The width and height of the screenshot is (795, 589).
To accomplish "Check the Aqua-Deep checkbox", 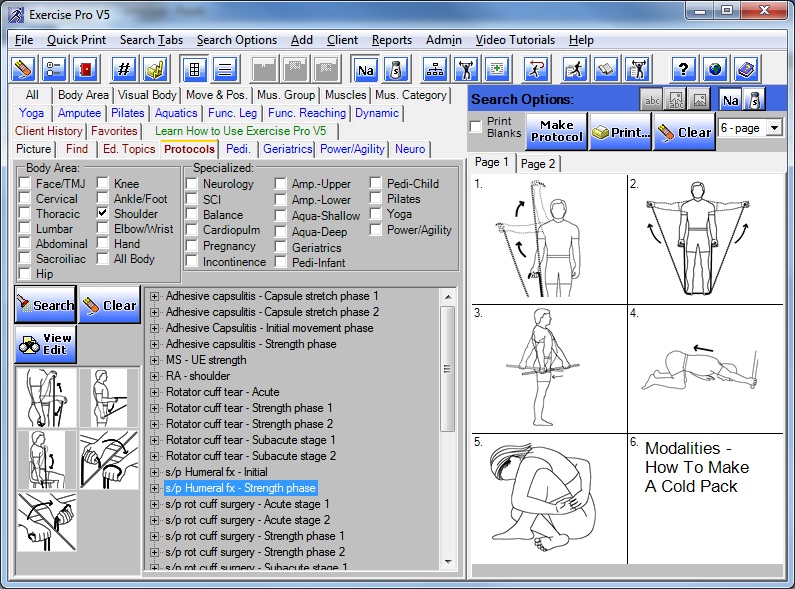I will pyautogui.click(x=280, y=232).
